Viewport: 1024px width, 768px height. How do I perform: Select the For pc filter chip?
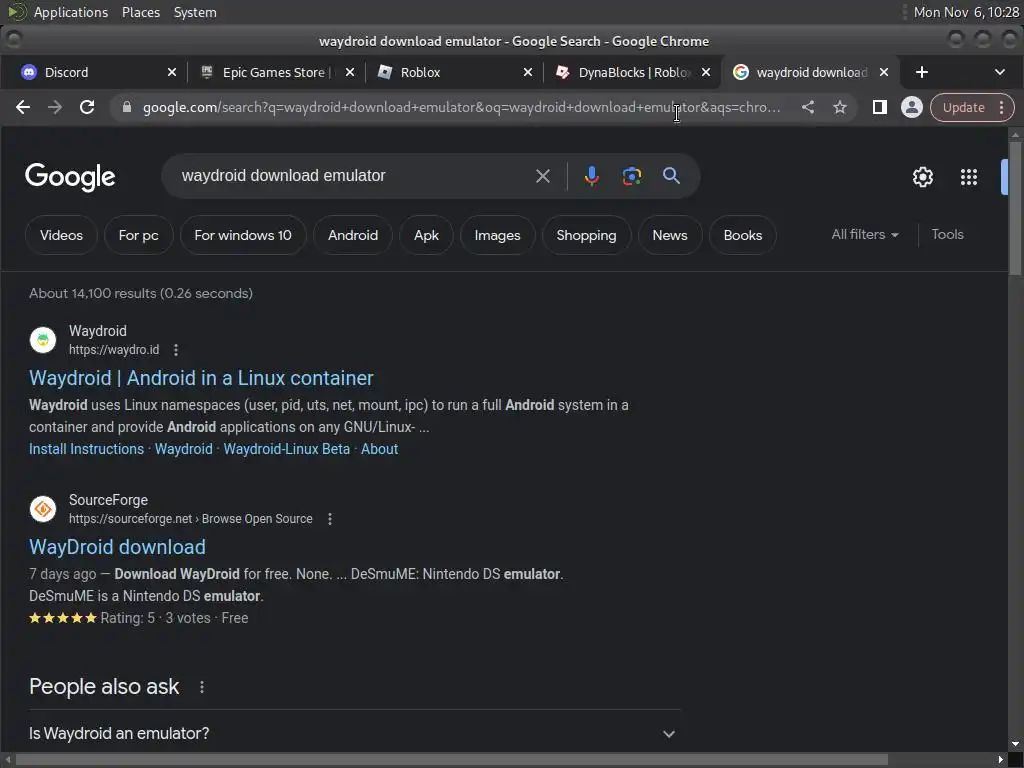(x=138, y=235)
